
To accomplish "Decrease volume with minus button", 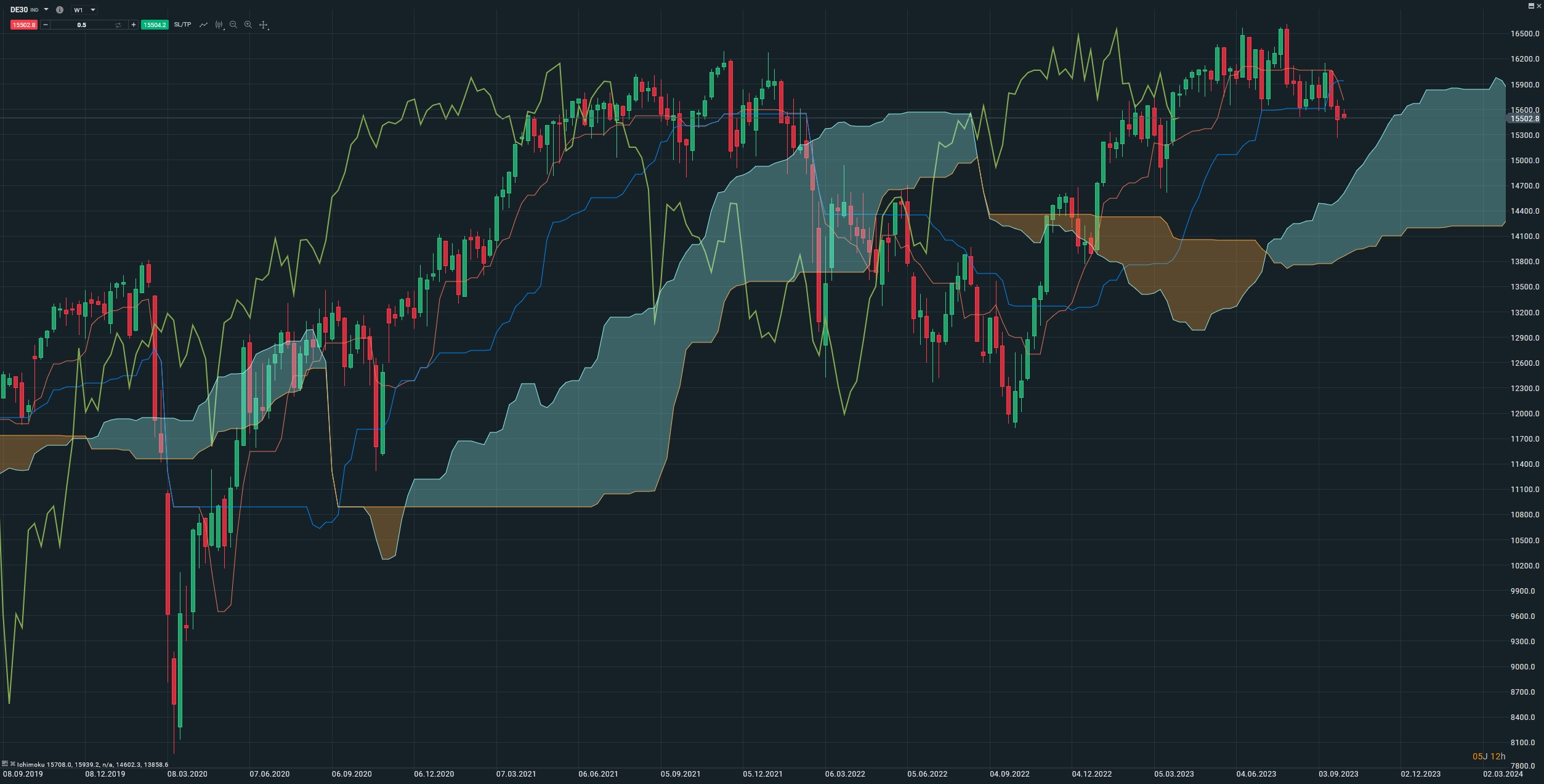I will [x=46, y=25].
